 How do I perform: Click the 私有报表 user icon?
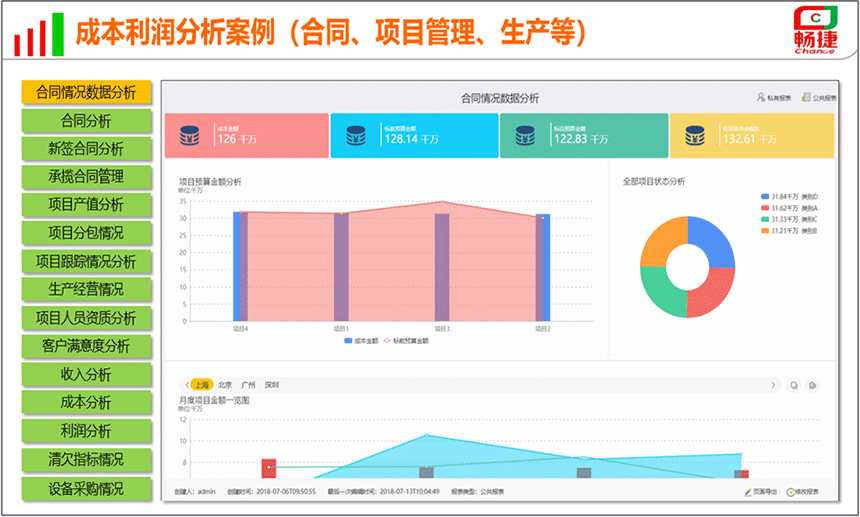[761, 98]
